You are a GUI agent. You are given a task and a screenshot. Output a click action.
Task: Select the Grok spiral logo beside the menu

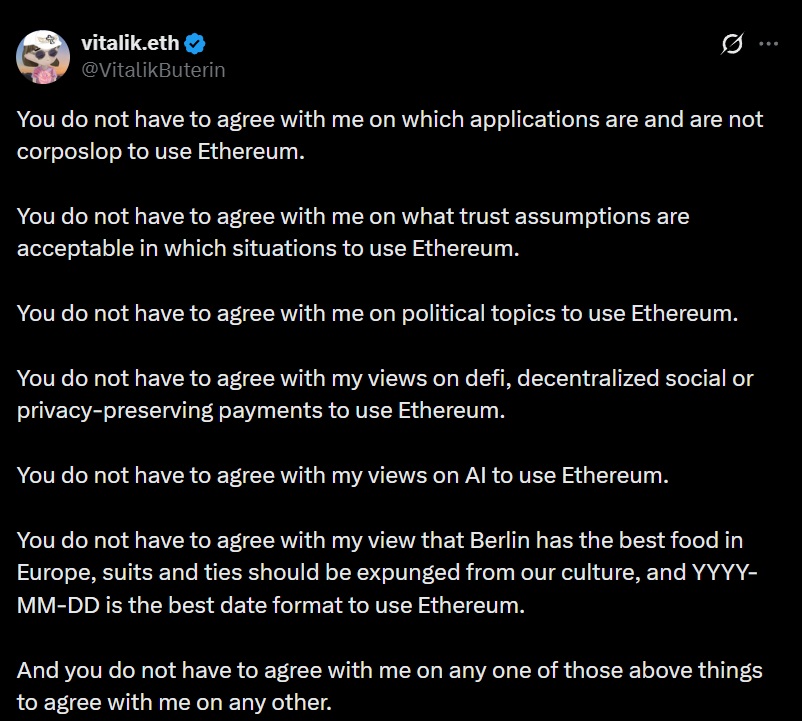tap(731, 42)
